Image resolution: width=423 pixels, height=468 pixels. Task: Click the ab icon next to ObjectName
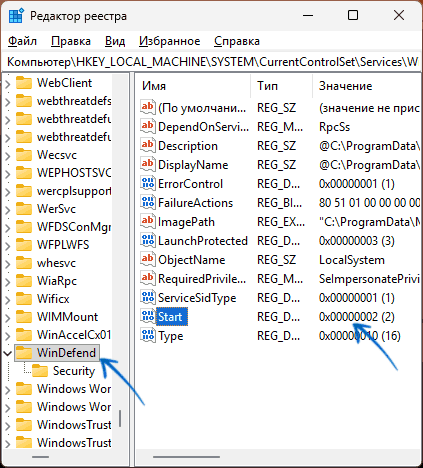148,260
